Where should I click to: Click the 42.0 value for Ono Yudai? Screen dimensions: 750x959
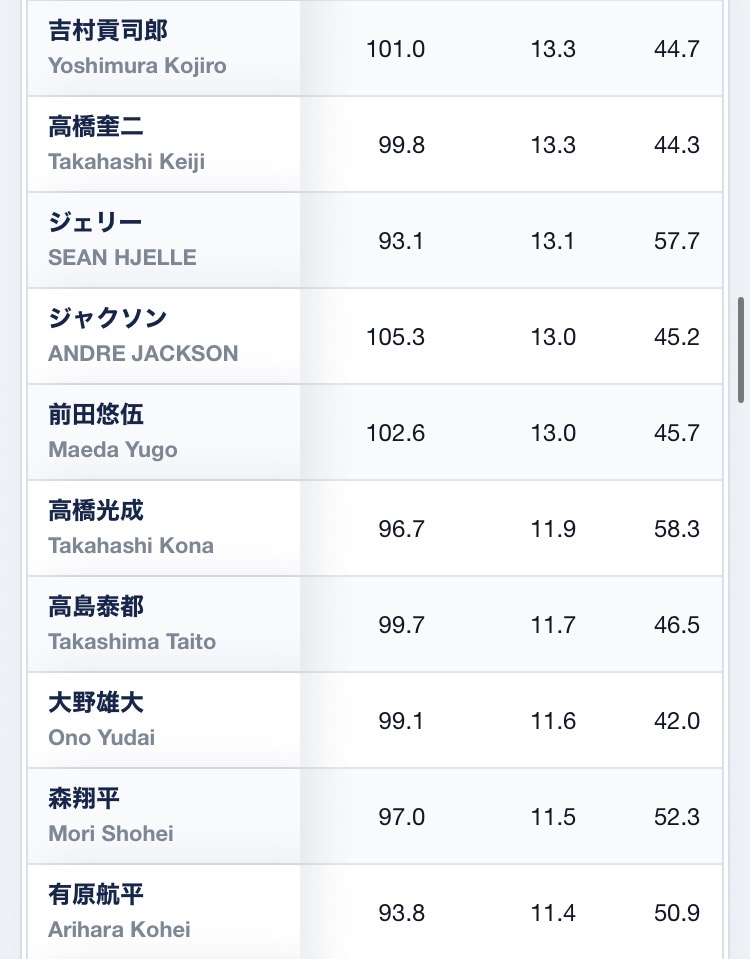pos(677,721)
